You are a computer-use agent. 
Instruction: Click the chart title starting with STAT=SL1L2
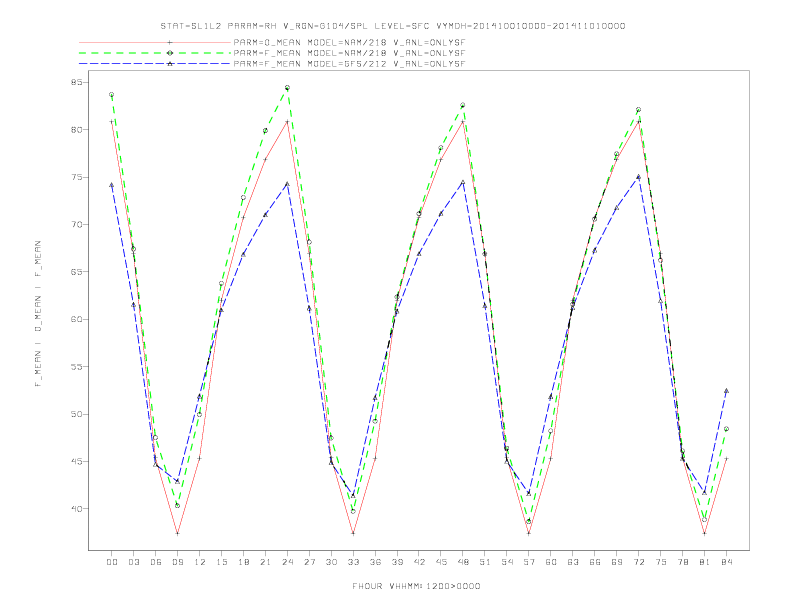392,26
